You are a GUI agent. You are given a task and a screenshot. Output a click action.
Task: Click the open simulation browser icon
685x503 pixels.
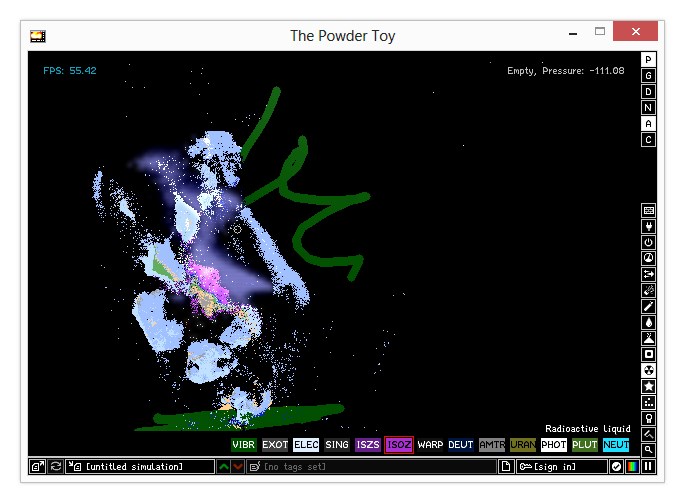37,467
